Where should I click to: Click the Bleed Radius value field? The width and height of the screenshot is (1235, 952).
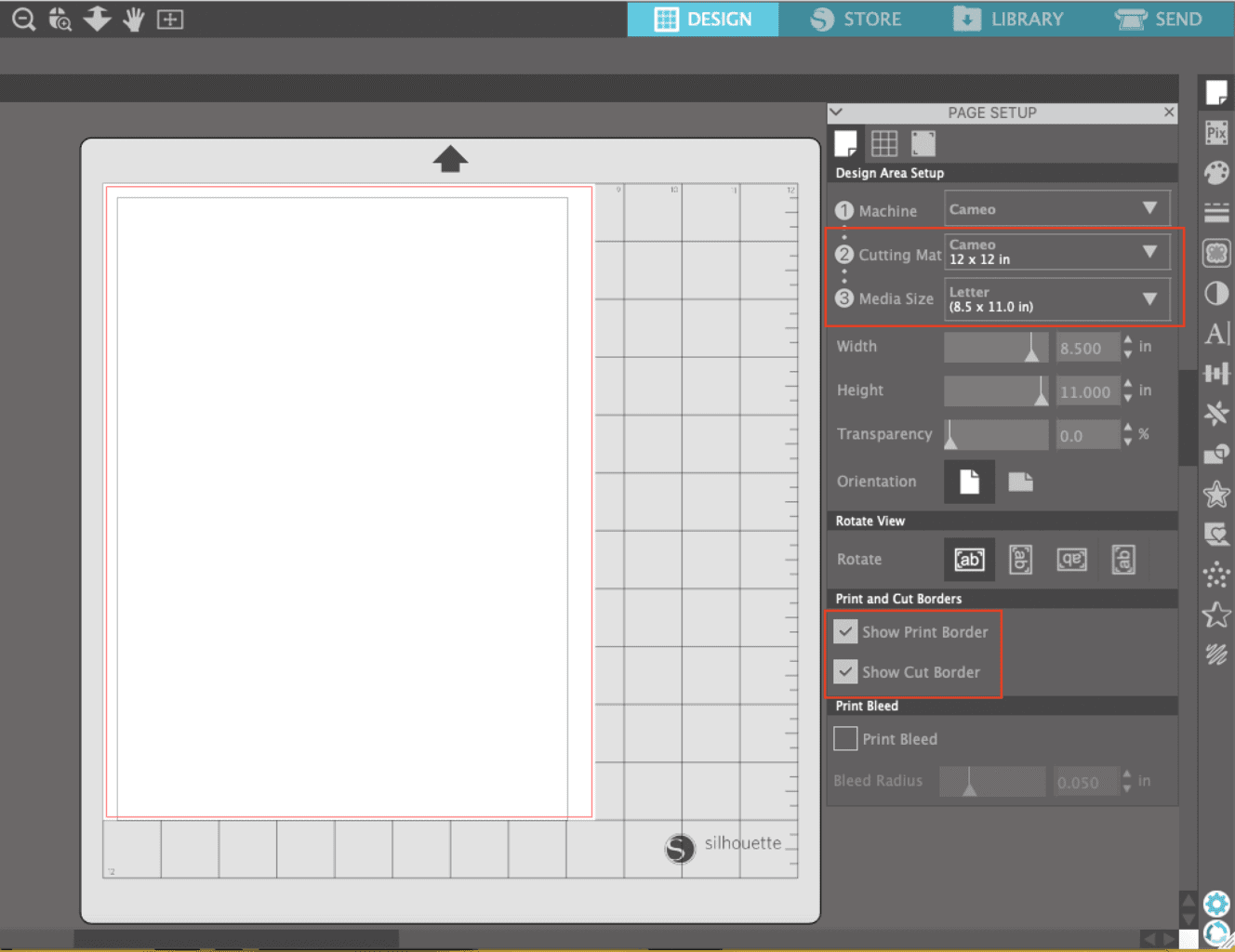tap(1086, 783)
